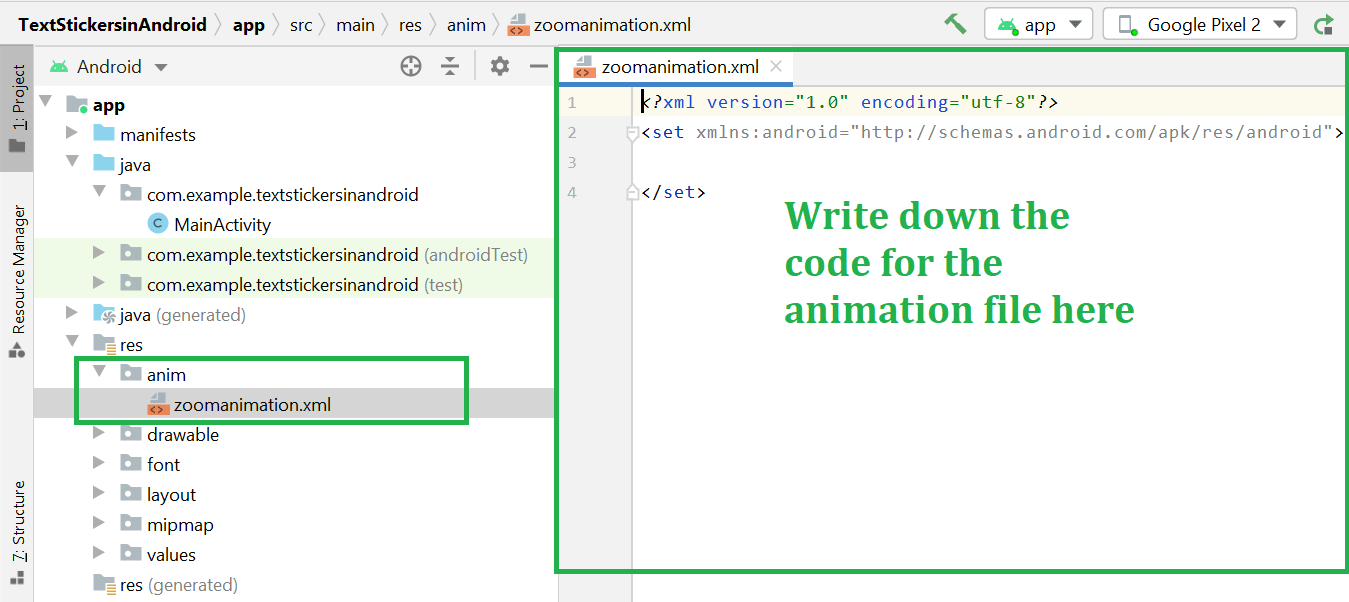Click the app breadcrumb item
Viewport: 1349px width, 602px height.
click(248, 25)
